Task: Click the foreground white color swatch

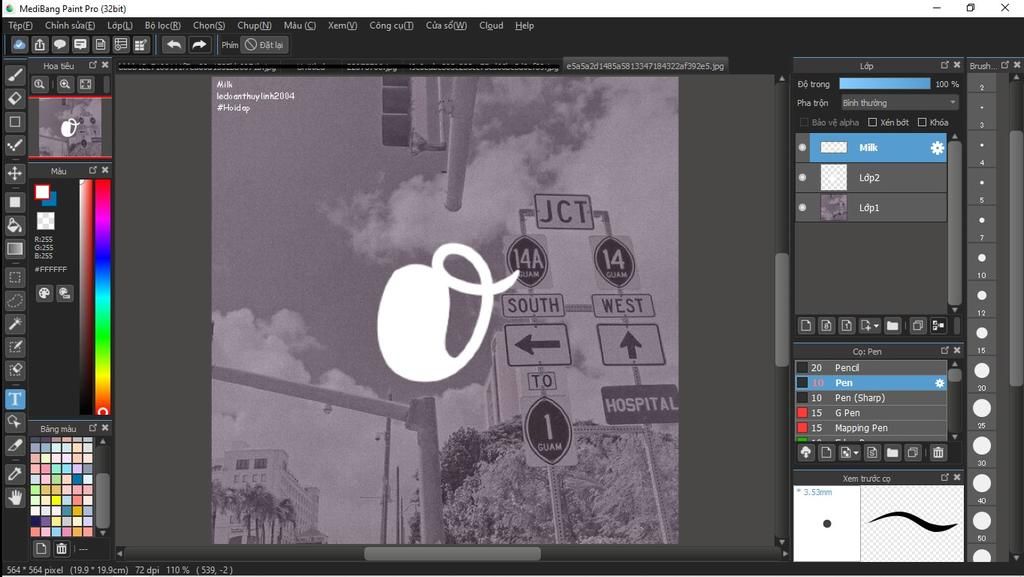Action: pos(42,192)
